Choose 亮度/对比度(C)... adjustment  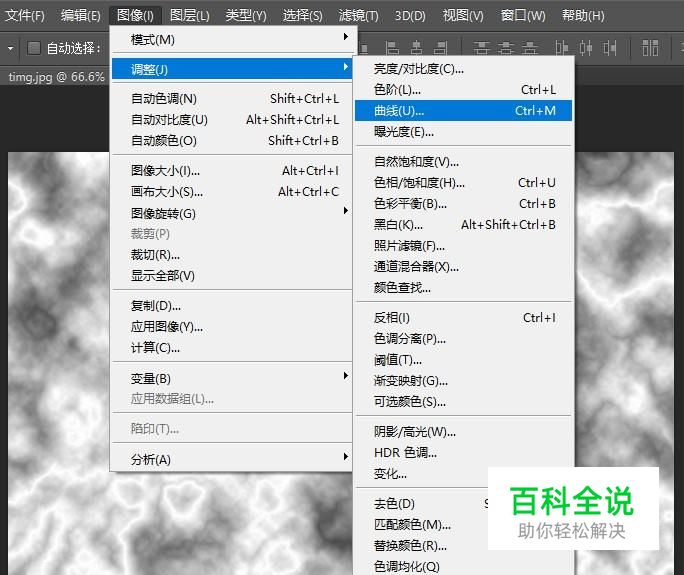(463, 68)
